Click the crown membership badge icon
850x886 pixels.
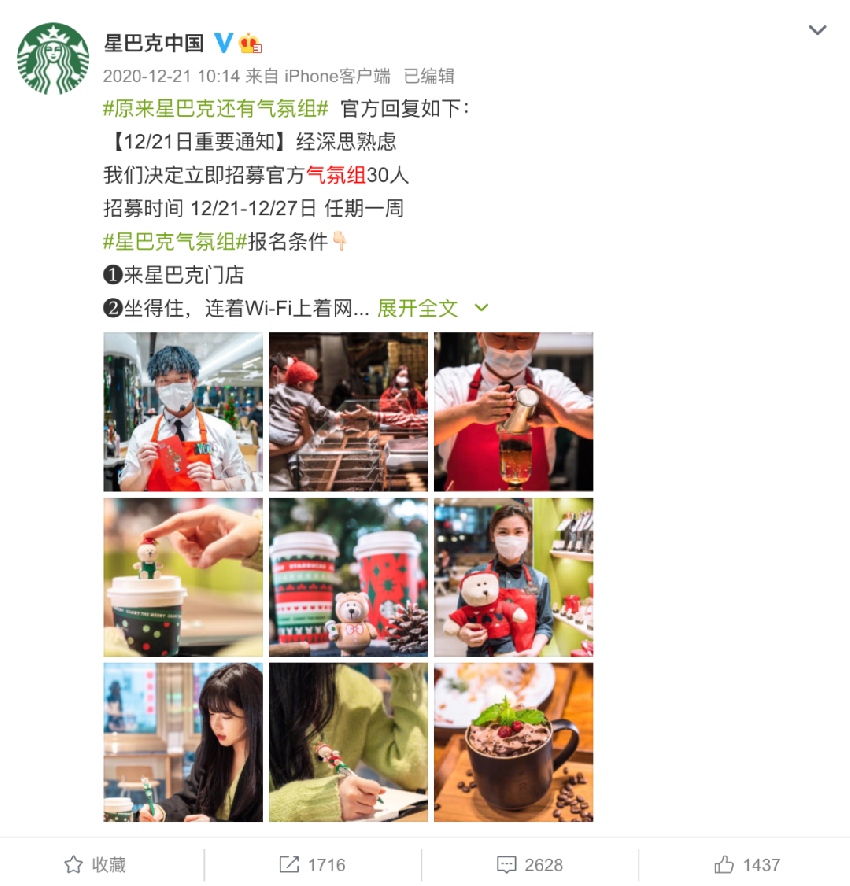250,44
